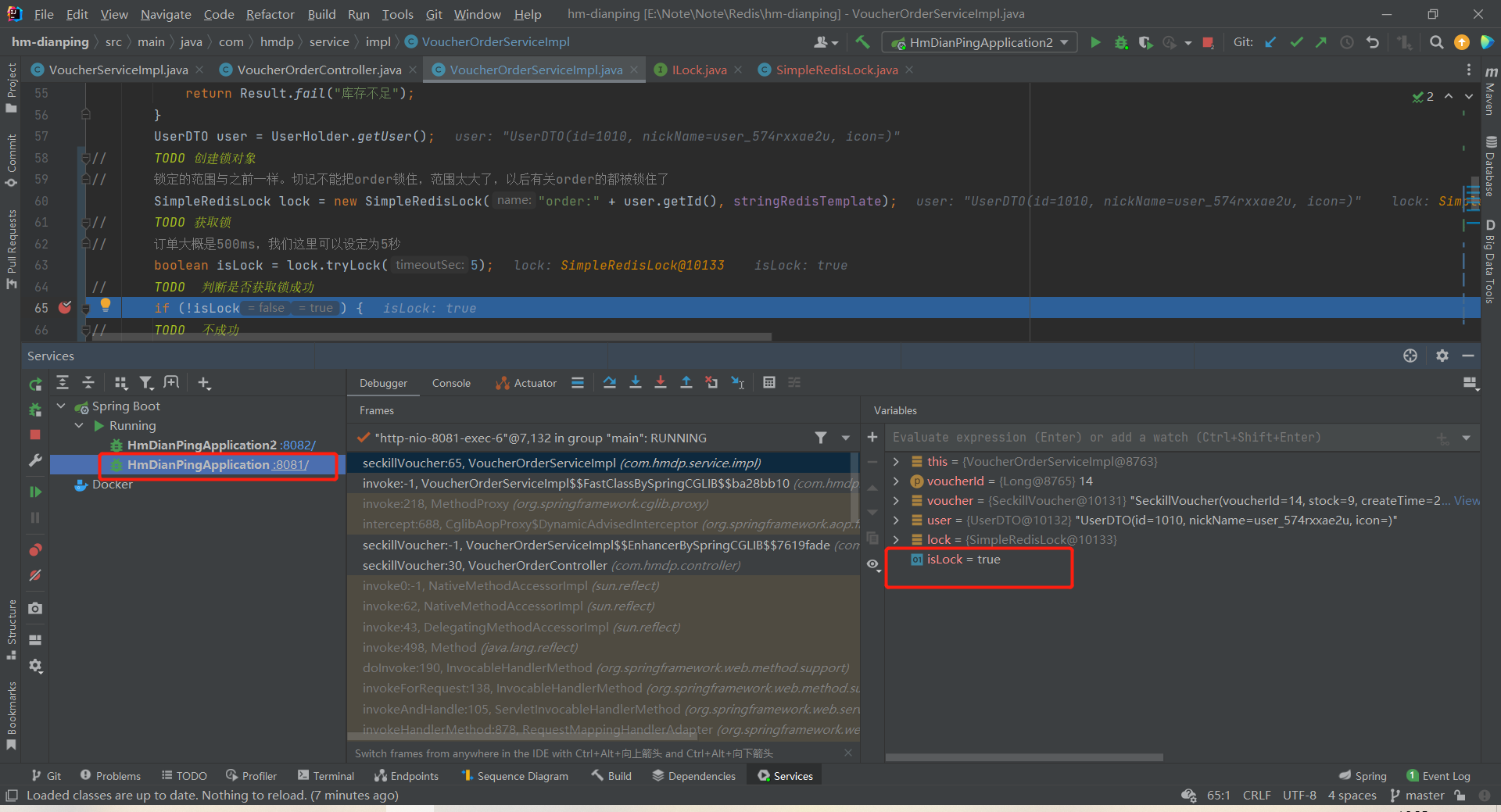The height and width of the screenshot is (812, 1501).
Task: Click Force Step Into red arrow icon
Action: click(x=661, y=382)
